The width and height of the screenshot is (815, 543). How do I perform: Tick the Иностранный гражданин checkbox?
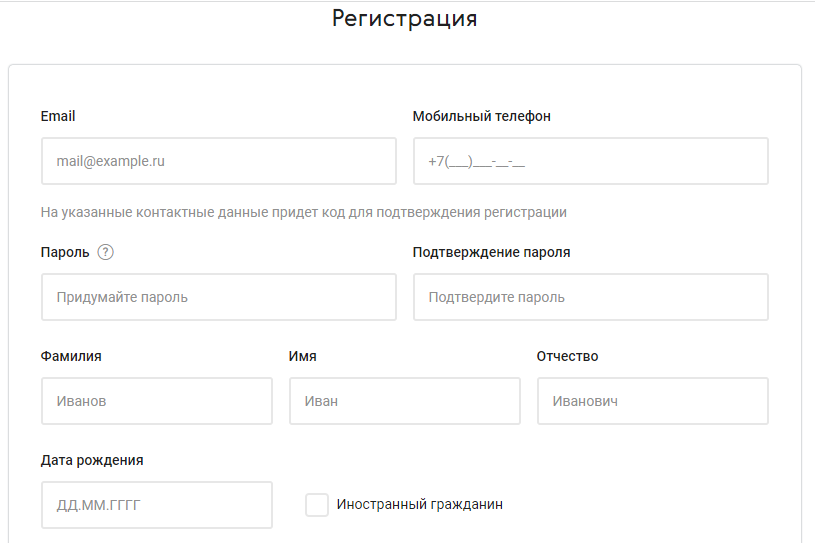317,505
